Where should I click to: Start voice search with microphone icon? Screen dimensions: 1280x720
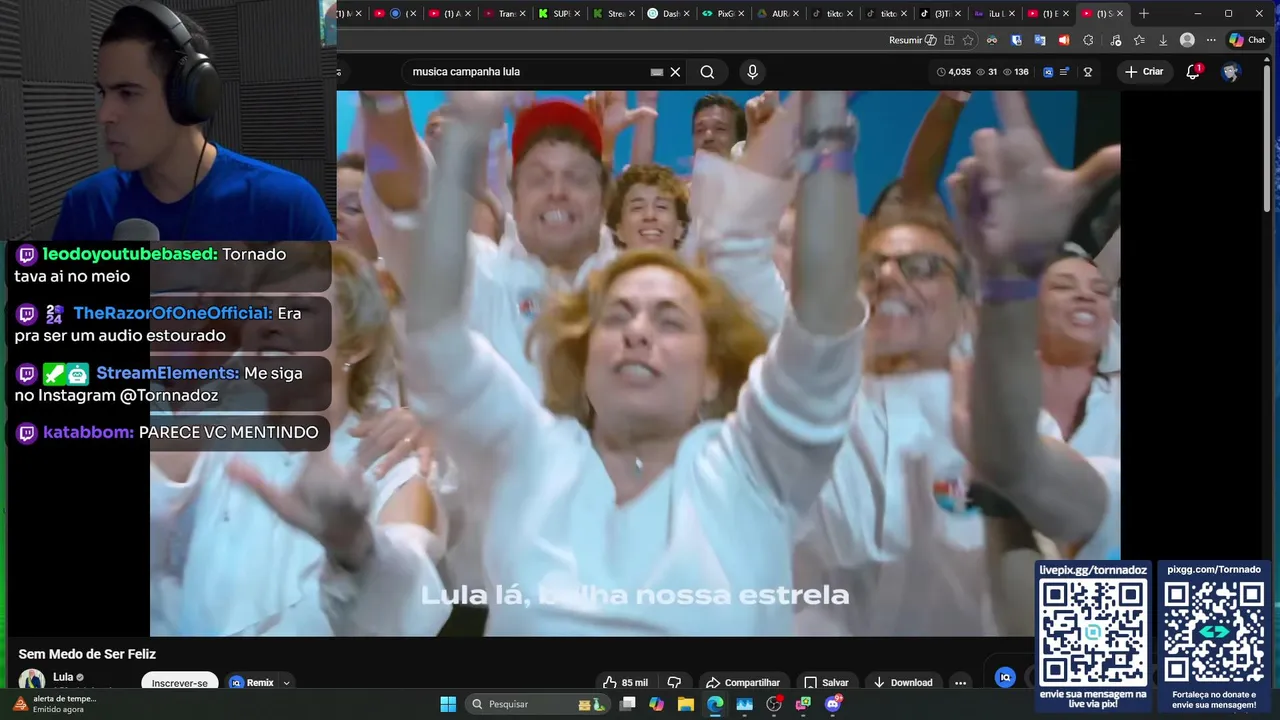click(x=752, y=72)
